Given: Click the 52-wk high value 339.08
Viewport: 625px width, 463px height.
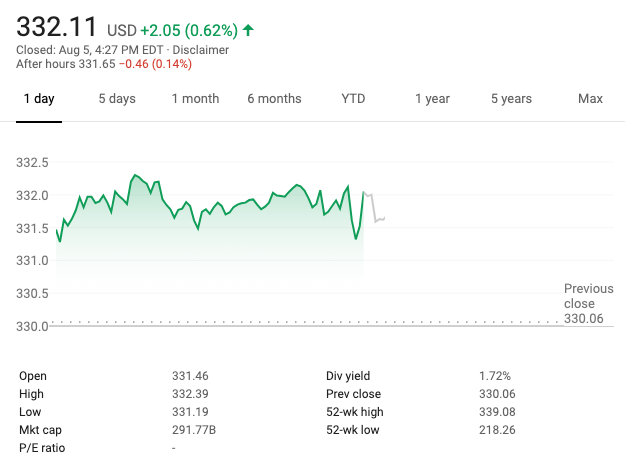Looking at the screenshot, I should pos(495,412).
